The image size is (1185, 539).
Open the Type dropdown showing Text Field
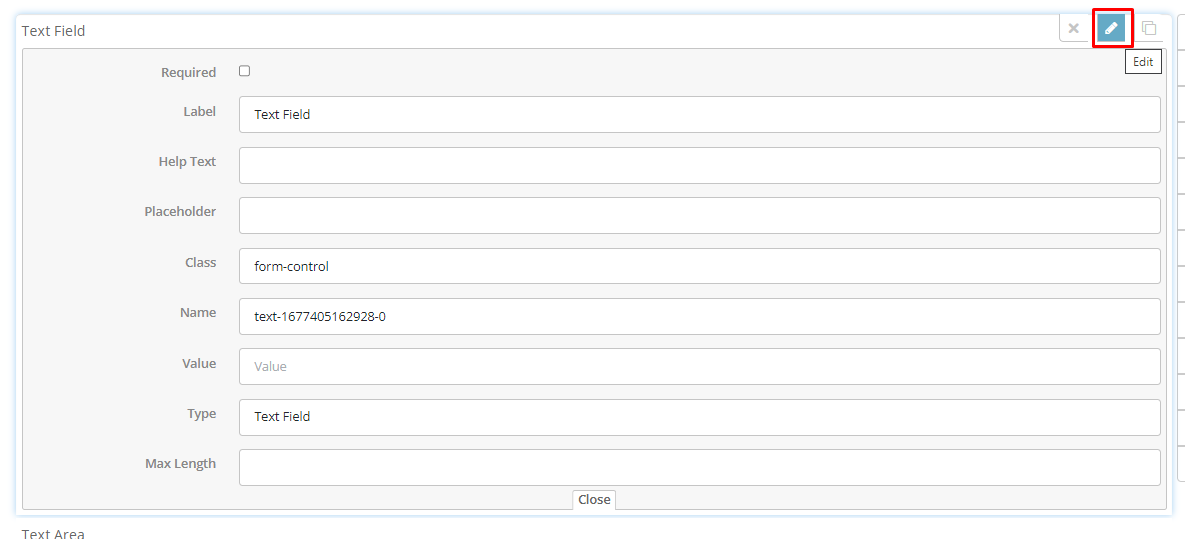click(699, 417)
